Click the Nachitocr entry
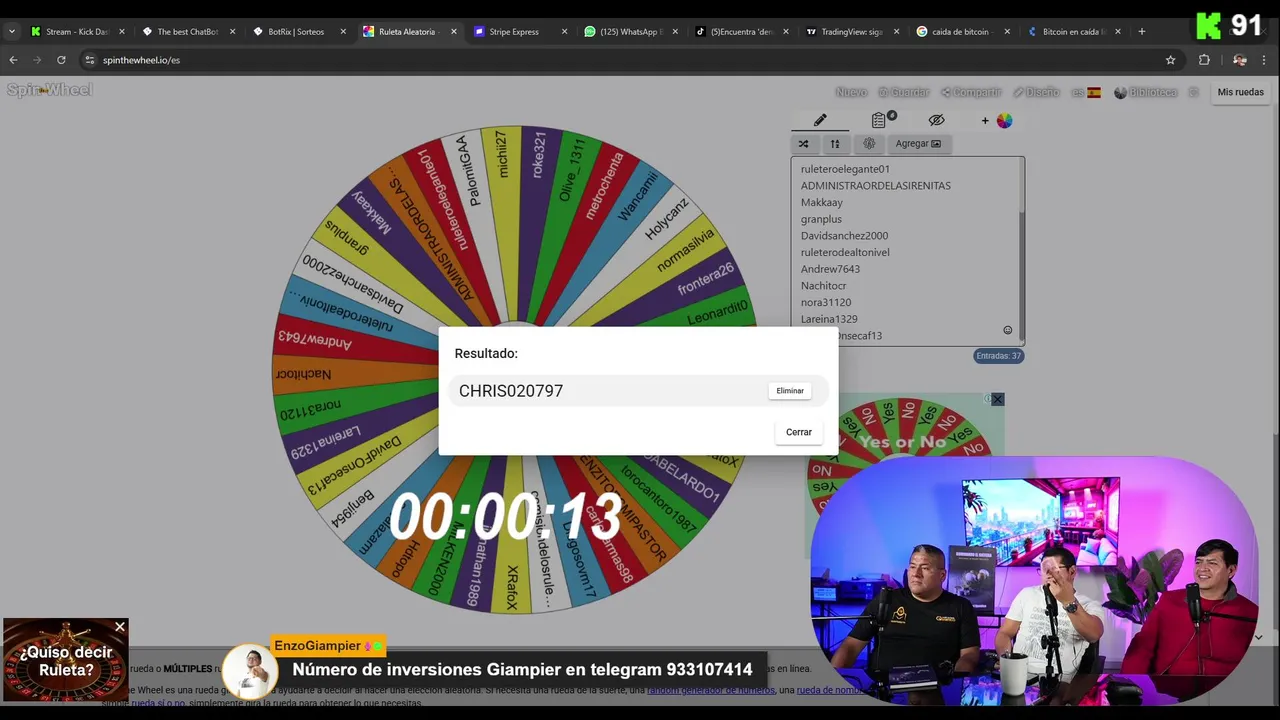The width and height of the screenshot is (1280, 720). pyautogui.click(x=823, y=286)
